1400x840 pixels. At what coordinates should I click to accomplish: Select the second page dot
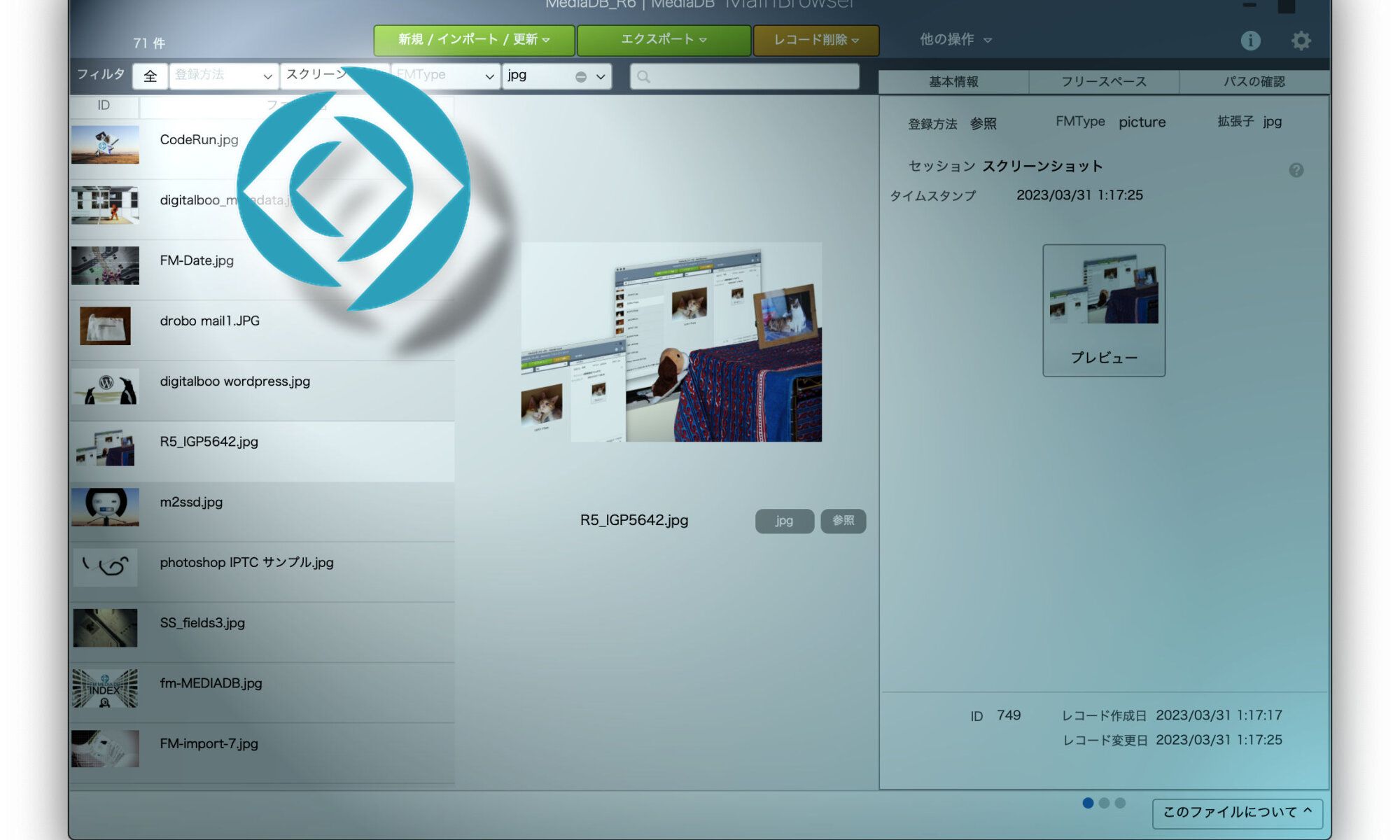tap(1104, 803)
